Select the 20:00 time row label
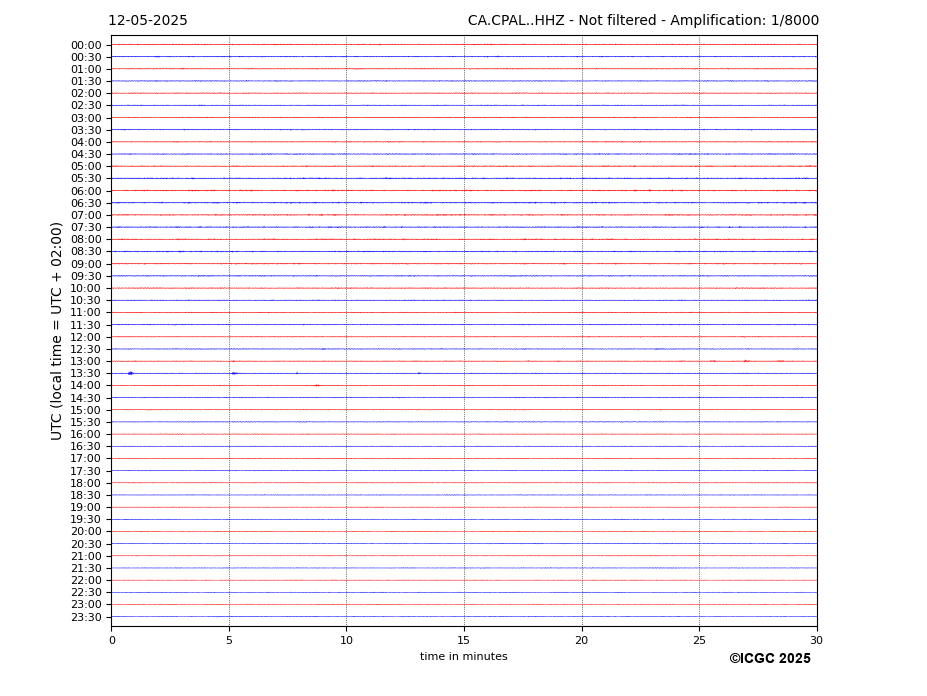 pos(86,532)
